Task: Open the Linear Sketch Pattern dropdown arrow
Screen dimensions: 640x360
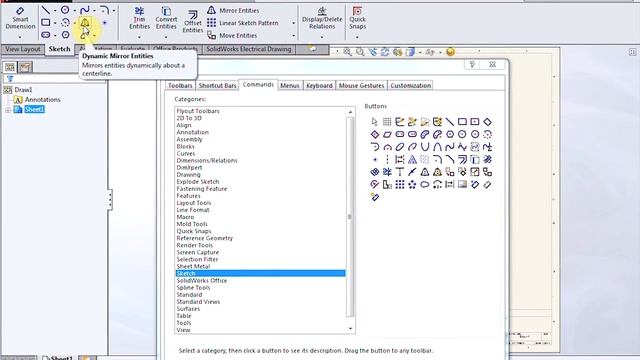Action: pos(293,23)
